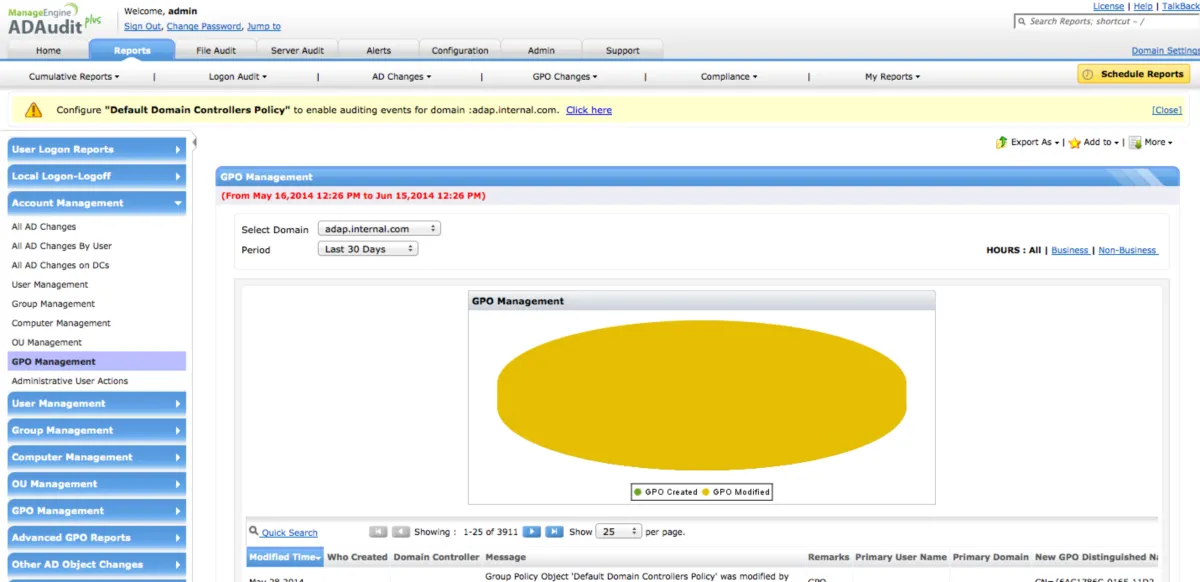The height and width of the screenshot is (582, 1200).
Task: Open the Select Domain dropdown
Action: click(x=379, y=228)
